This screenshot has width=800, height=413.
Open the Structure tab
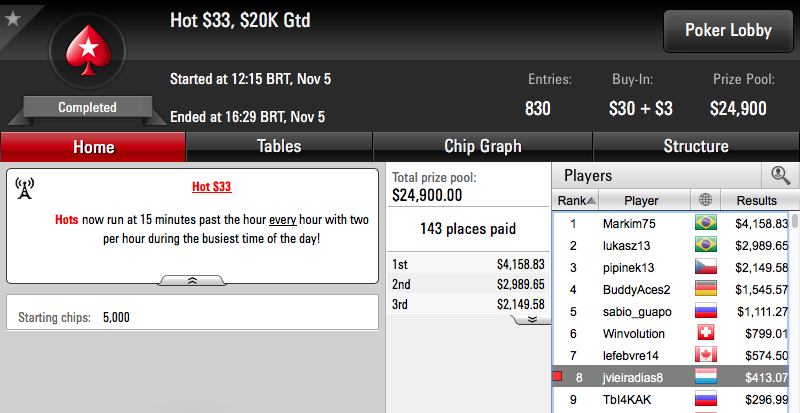[696, 147]
